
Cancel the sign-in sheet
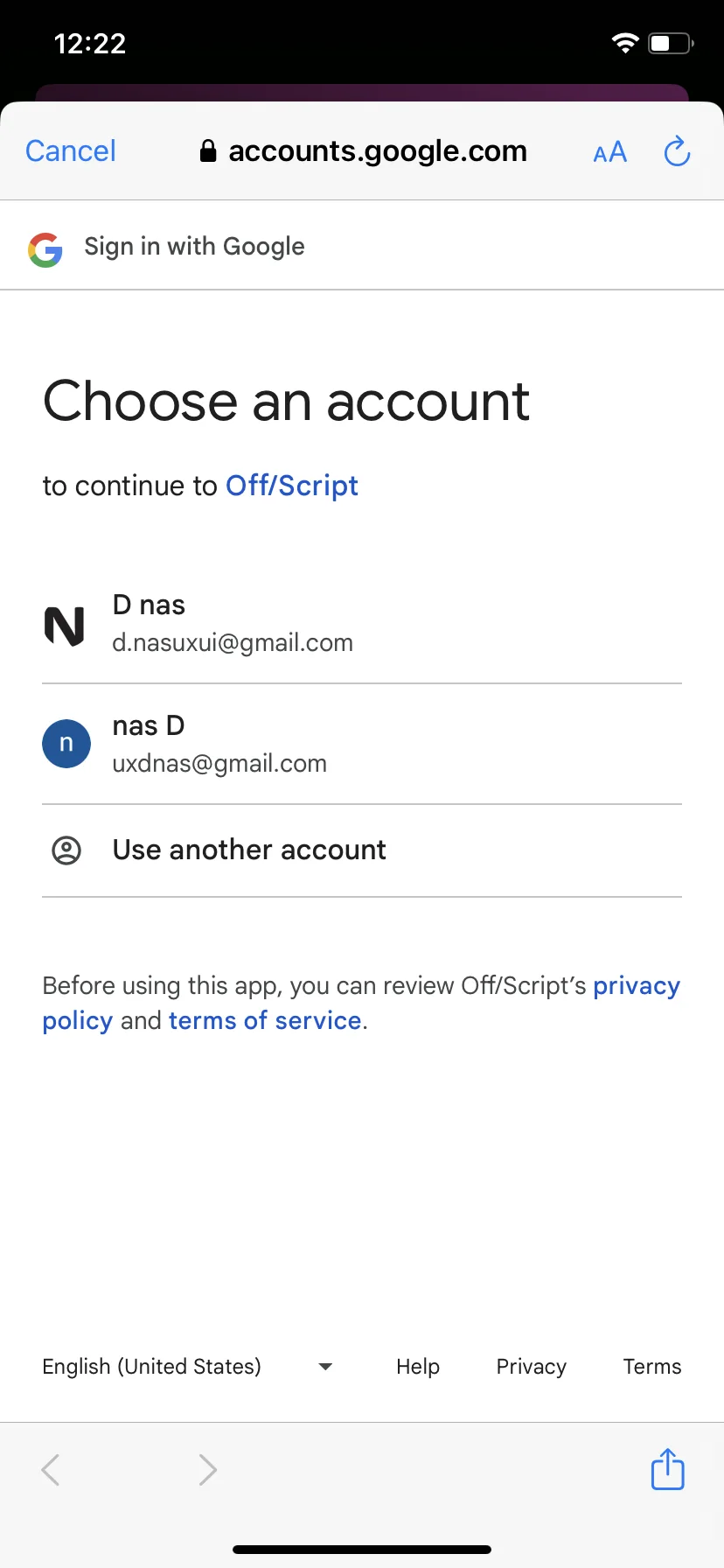(71, 151)
